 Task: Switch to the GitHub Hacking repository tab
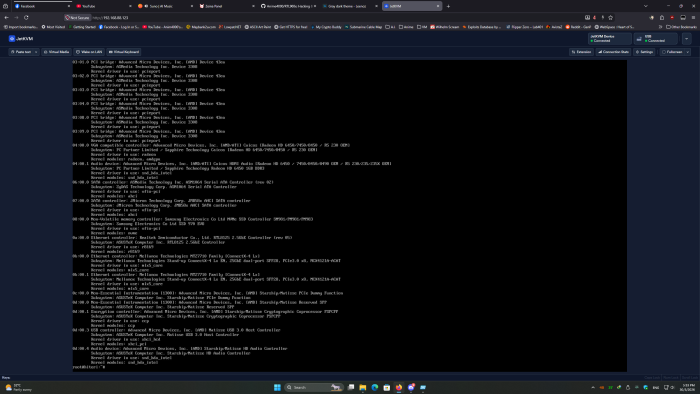point(288,6)
